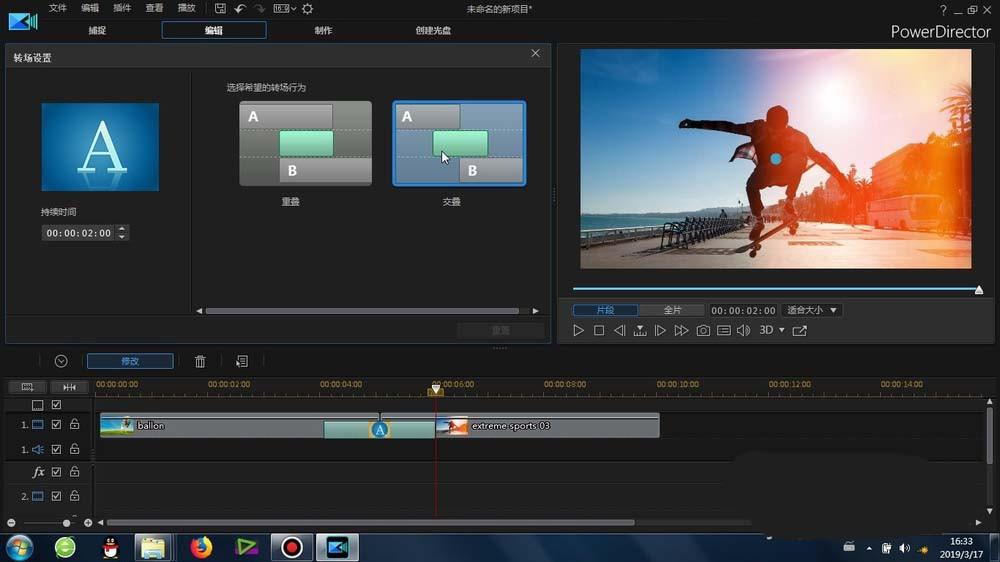Disable video track 1 checkbox
The image size is (1000, 562).
pyautogui.click(x=57, y=426)
